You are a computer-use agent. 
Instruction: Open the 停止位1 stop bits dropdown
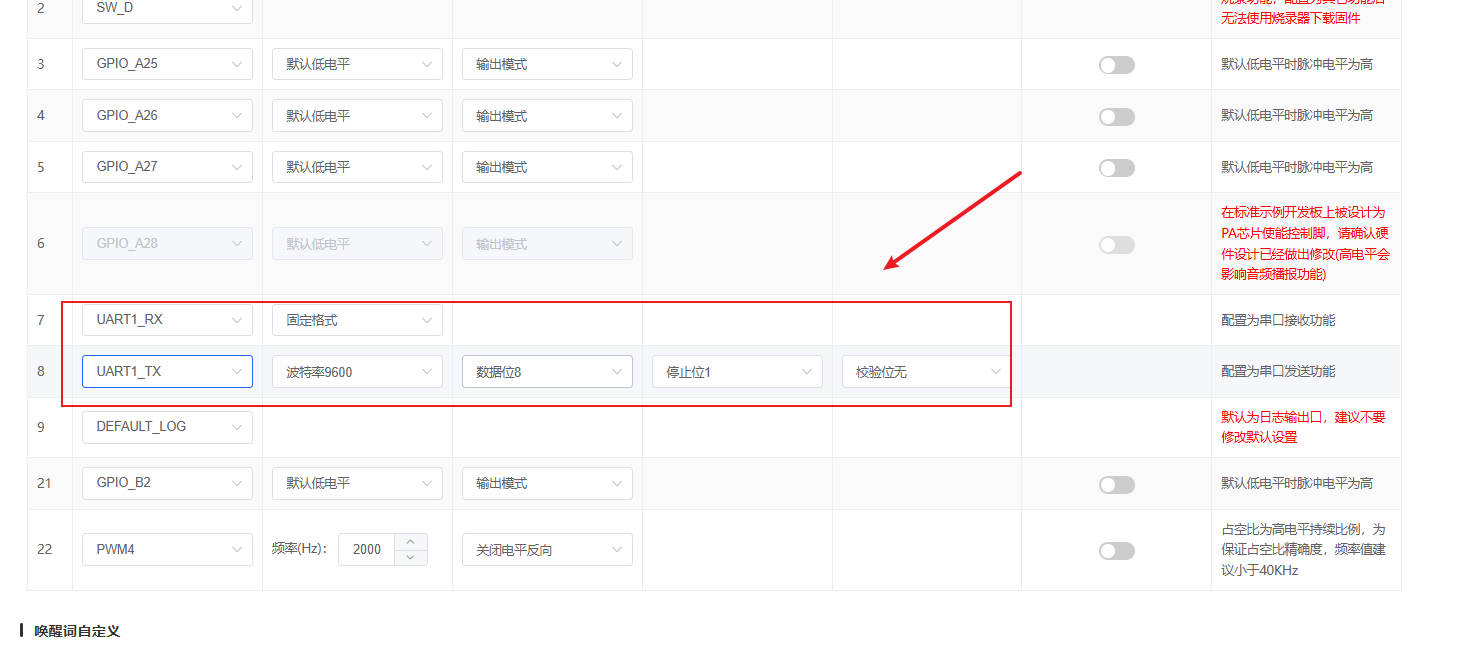coord(737,372)
